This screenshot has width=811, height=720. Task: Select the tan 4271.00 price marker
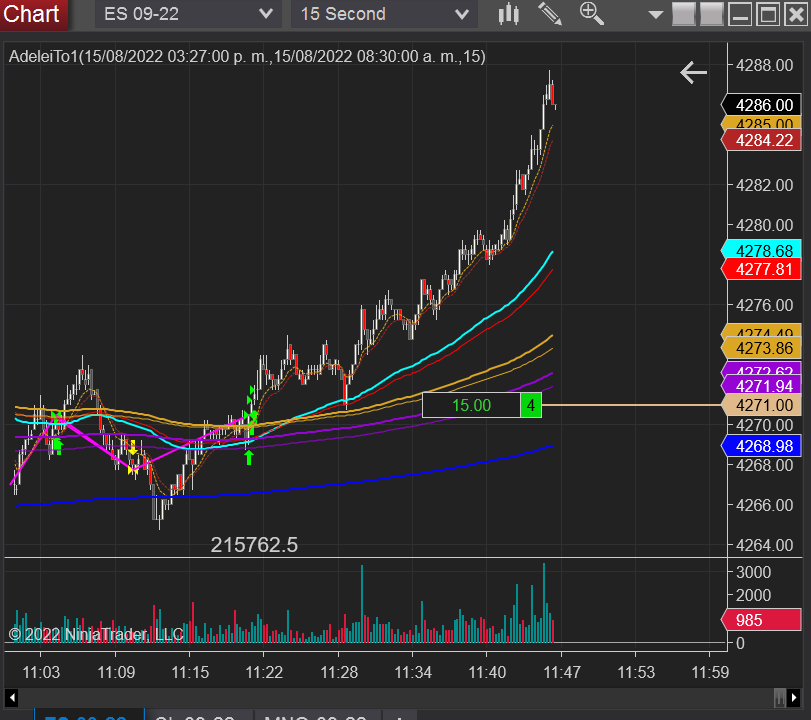761,405
